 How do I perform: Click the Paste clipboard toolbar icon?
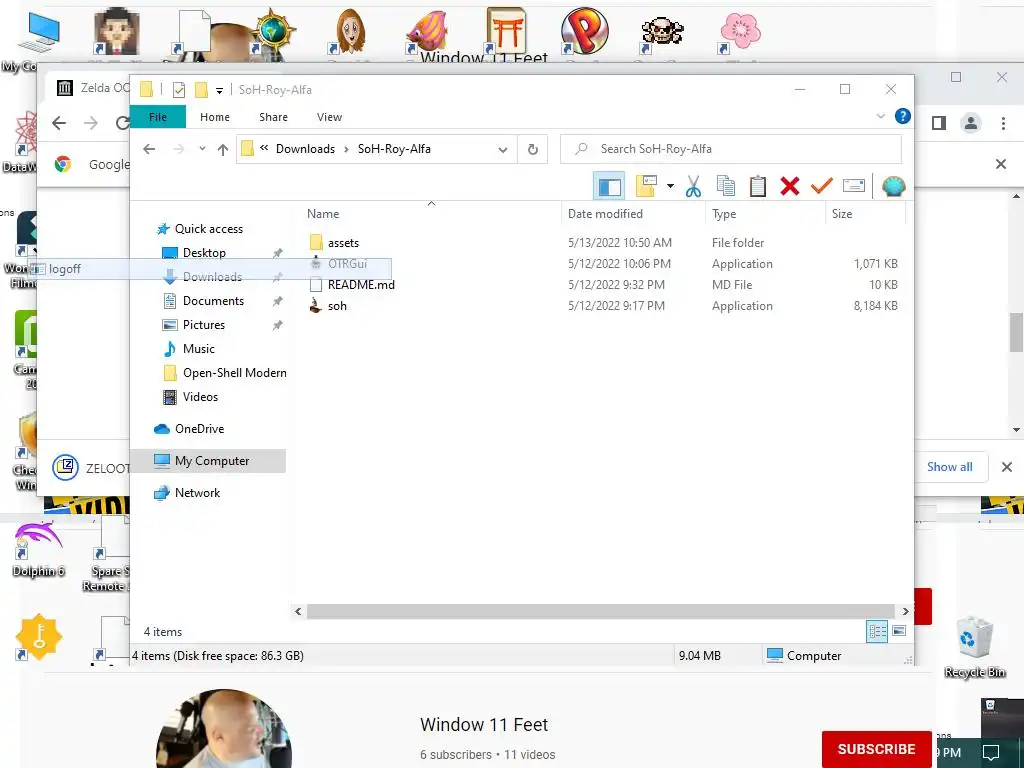758,186
